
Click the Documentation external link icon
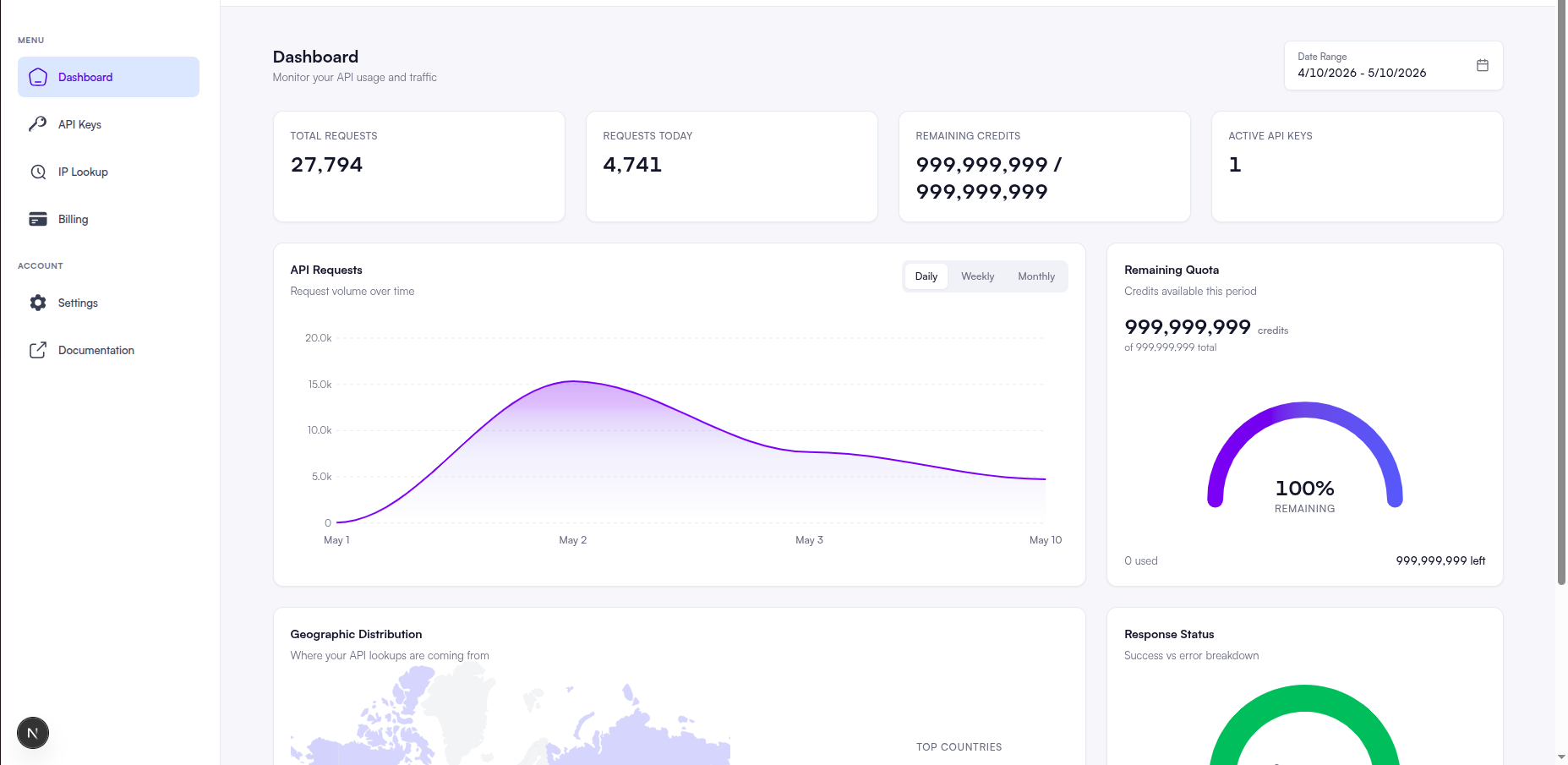tap(38, 350)
